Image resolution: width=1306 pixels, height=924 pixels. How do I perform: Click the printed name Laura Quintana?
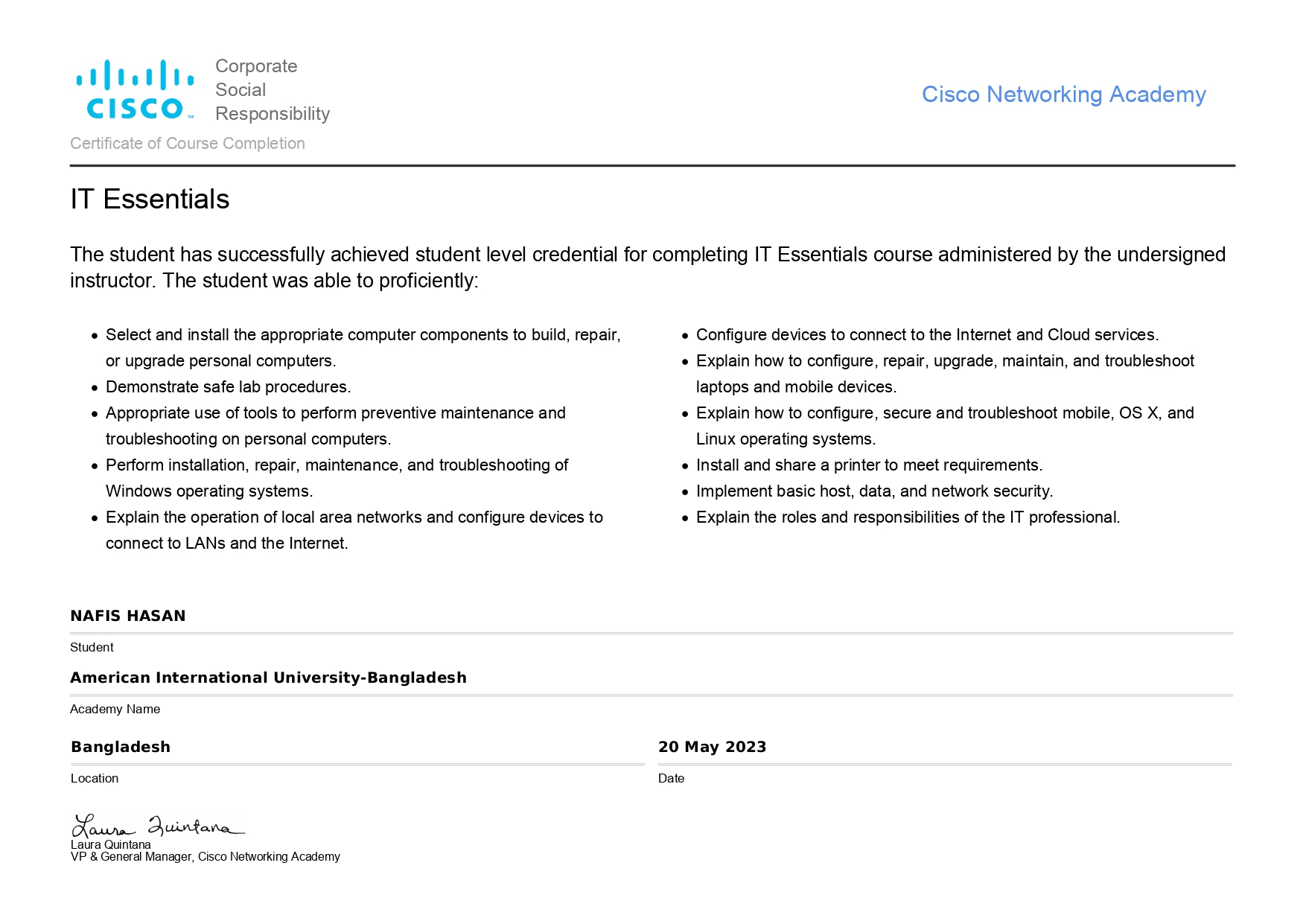point(111,844)
